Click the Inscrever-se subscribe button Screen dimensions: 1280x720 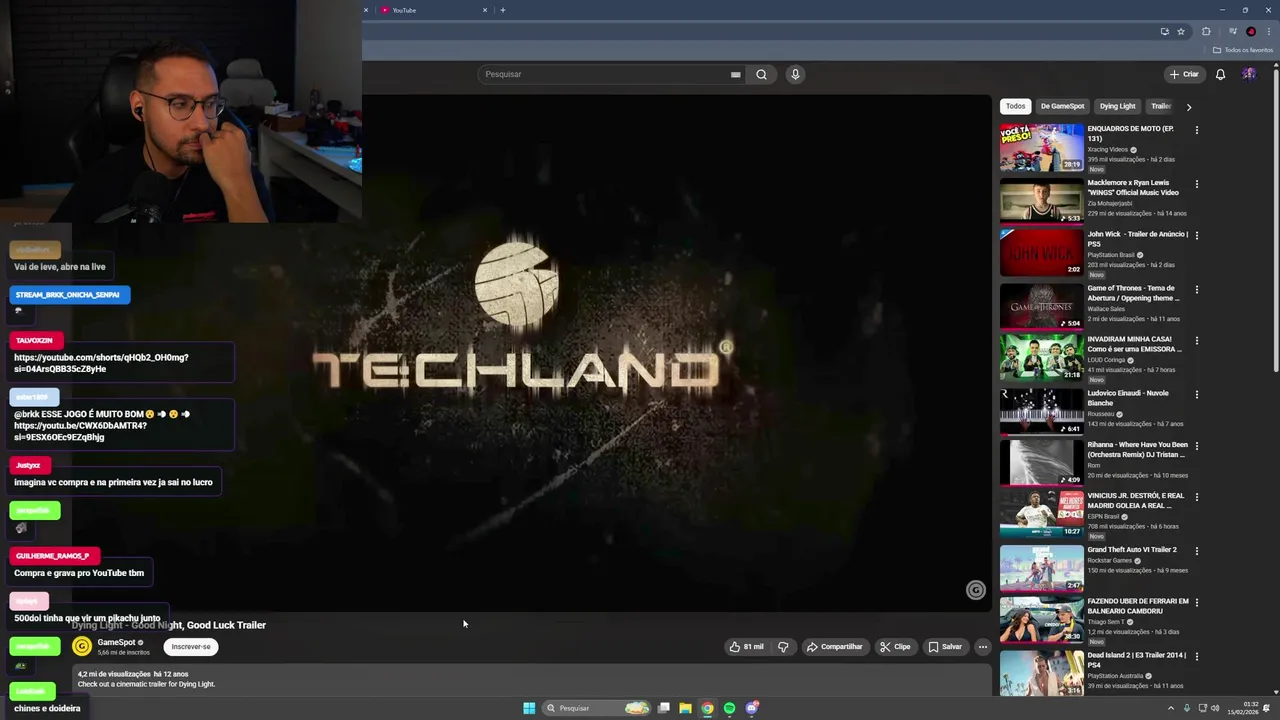tap(191, 647)
